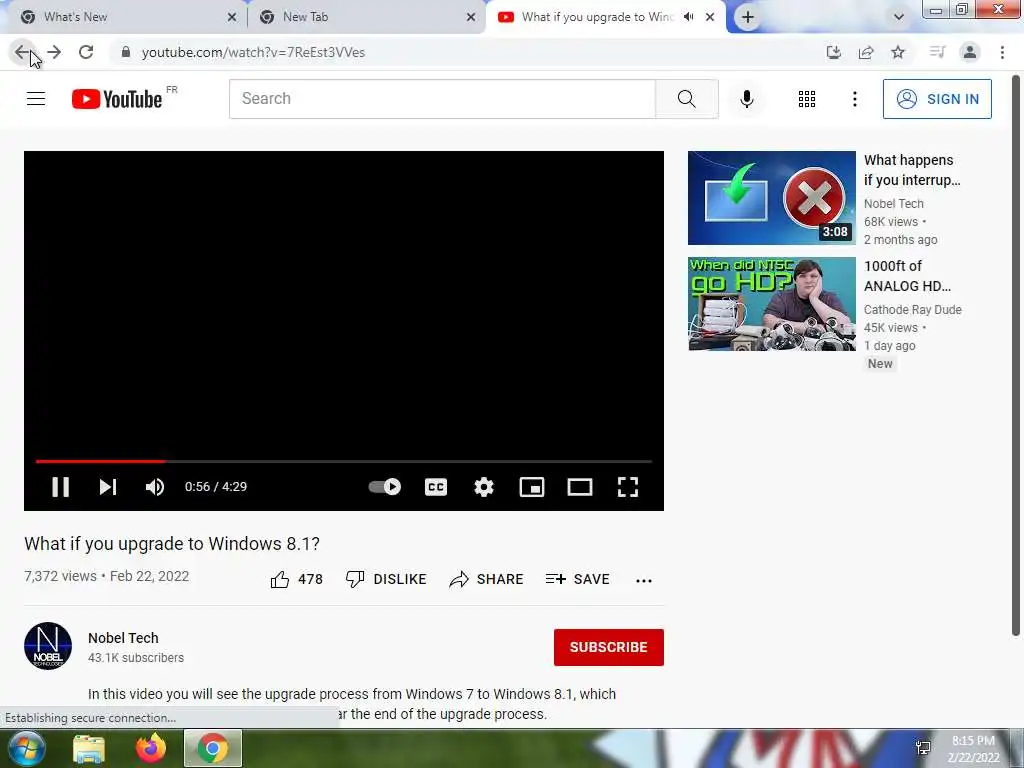Open more actions ellipsis under video
The height and width of the screenshot is (768, 1024).
644,580
